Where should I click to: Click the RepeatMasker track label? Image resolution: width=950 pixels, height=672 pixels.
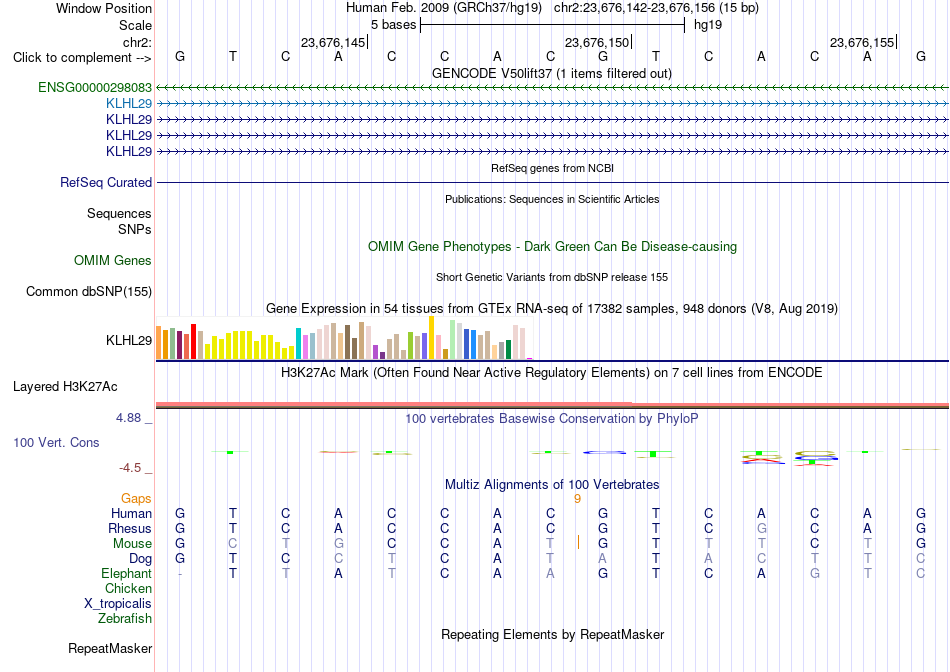tap(110, 648)
